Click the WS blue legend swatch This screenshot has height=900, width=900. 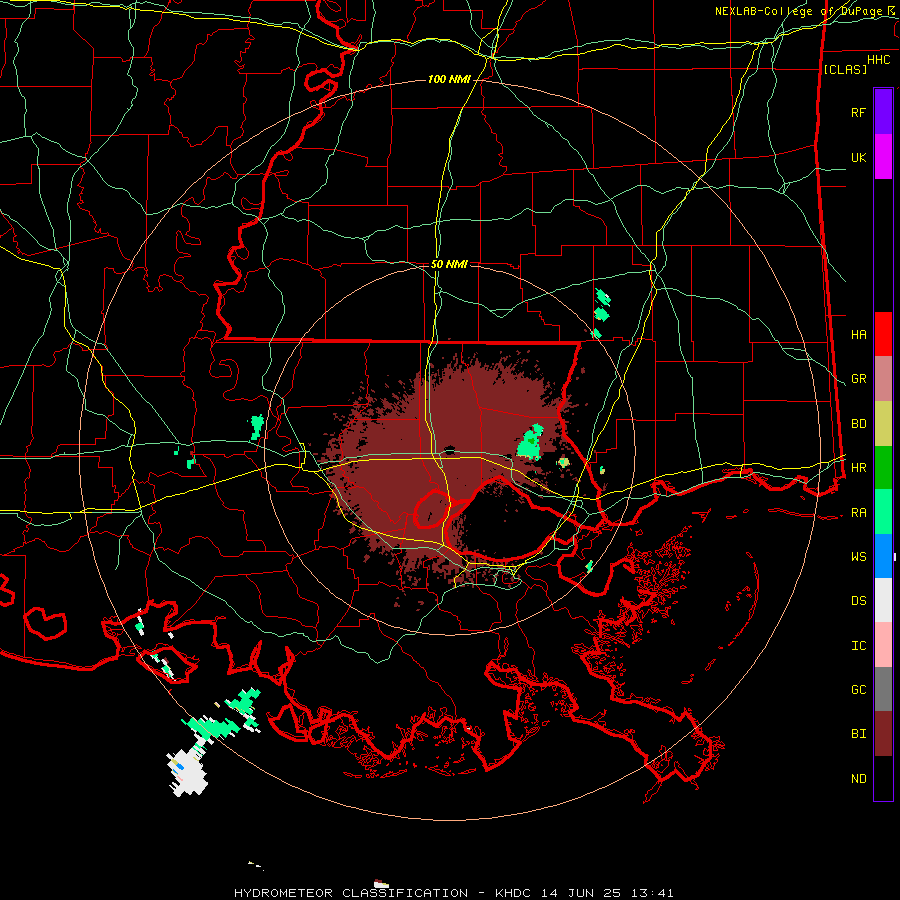(x=883, y=556)
